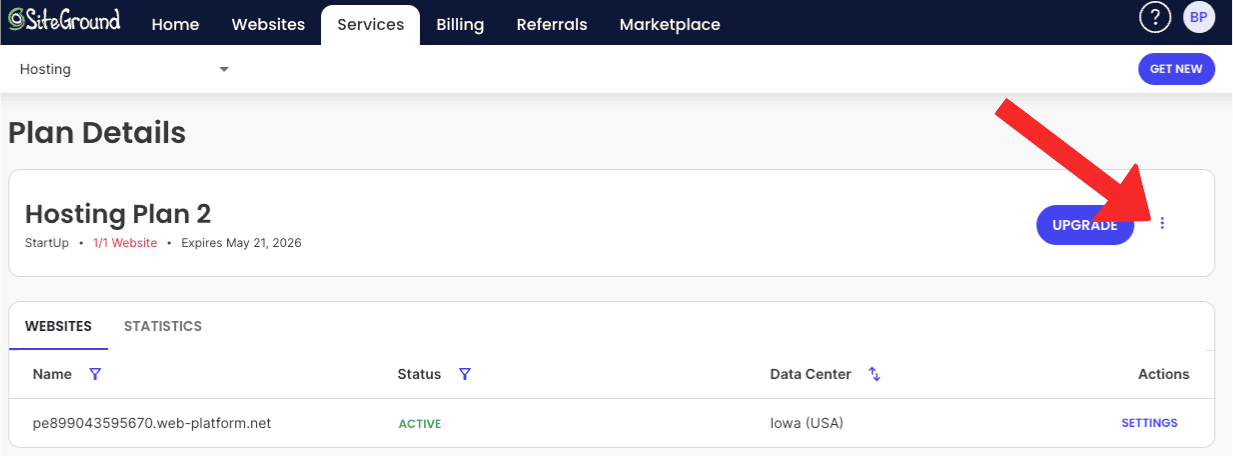This screenshot has width=1233, height=456.
Task: Open the BP user profile avatar
Action: (1199, 17)
